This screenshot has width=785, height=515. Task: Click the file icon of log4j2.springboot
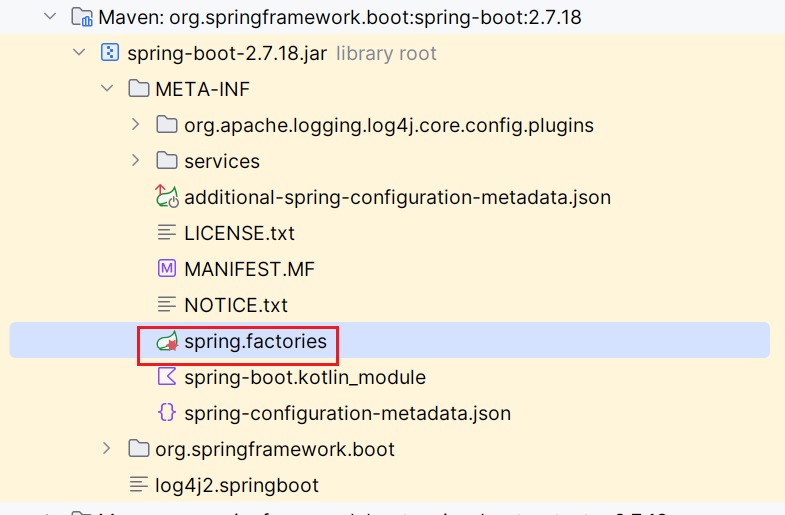pyautogui.click(x=139, y=484)
